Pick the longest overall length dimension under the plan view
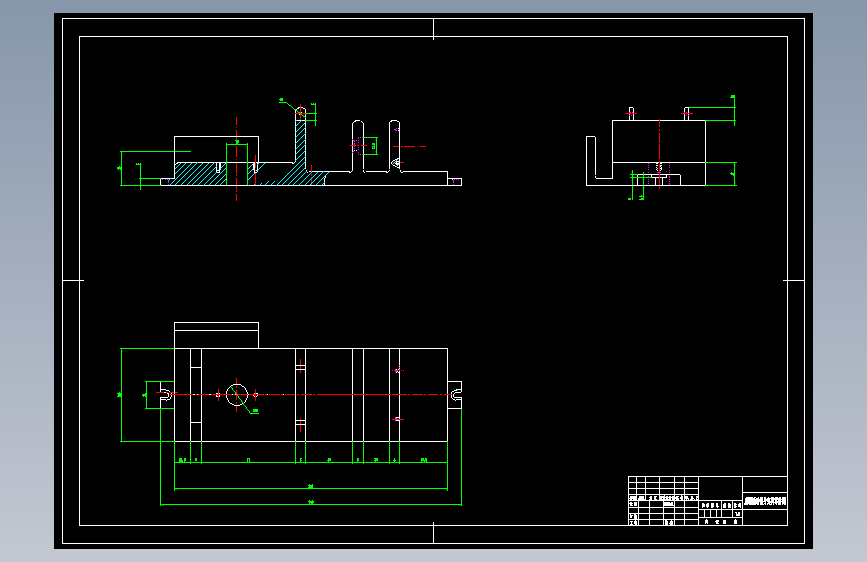Viewport: 867px width, 562px height. pos(311,504)
